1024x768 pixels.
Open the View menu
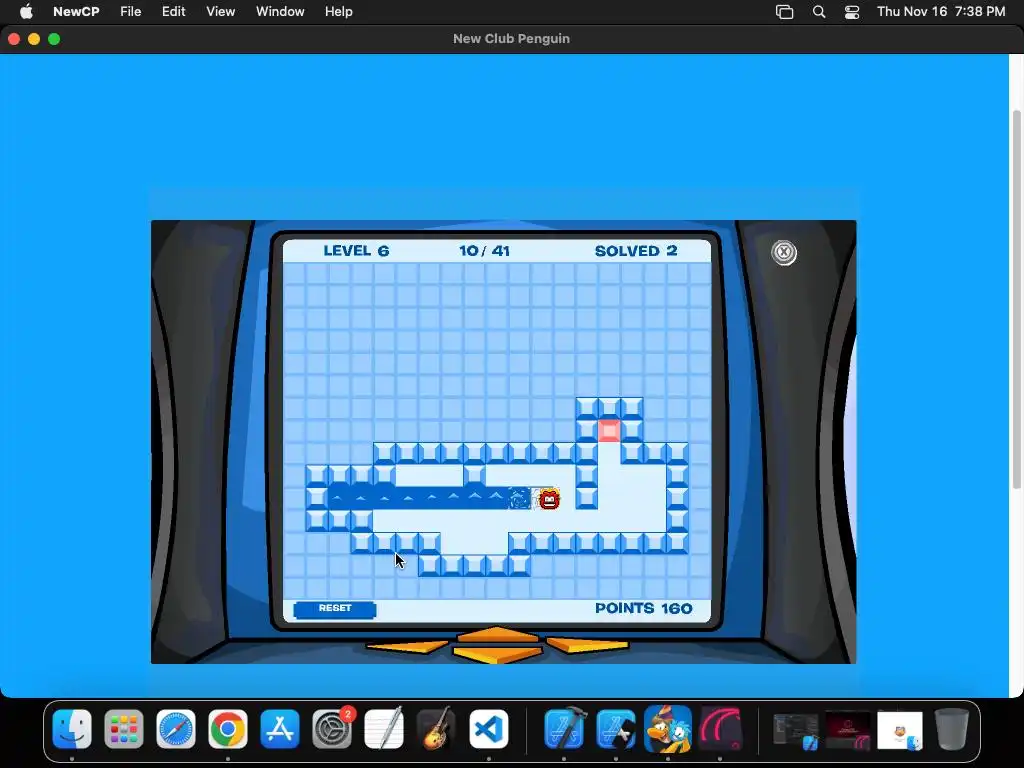[221, 12]
